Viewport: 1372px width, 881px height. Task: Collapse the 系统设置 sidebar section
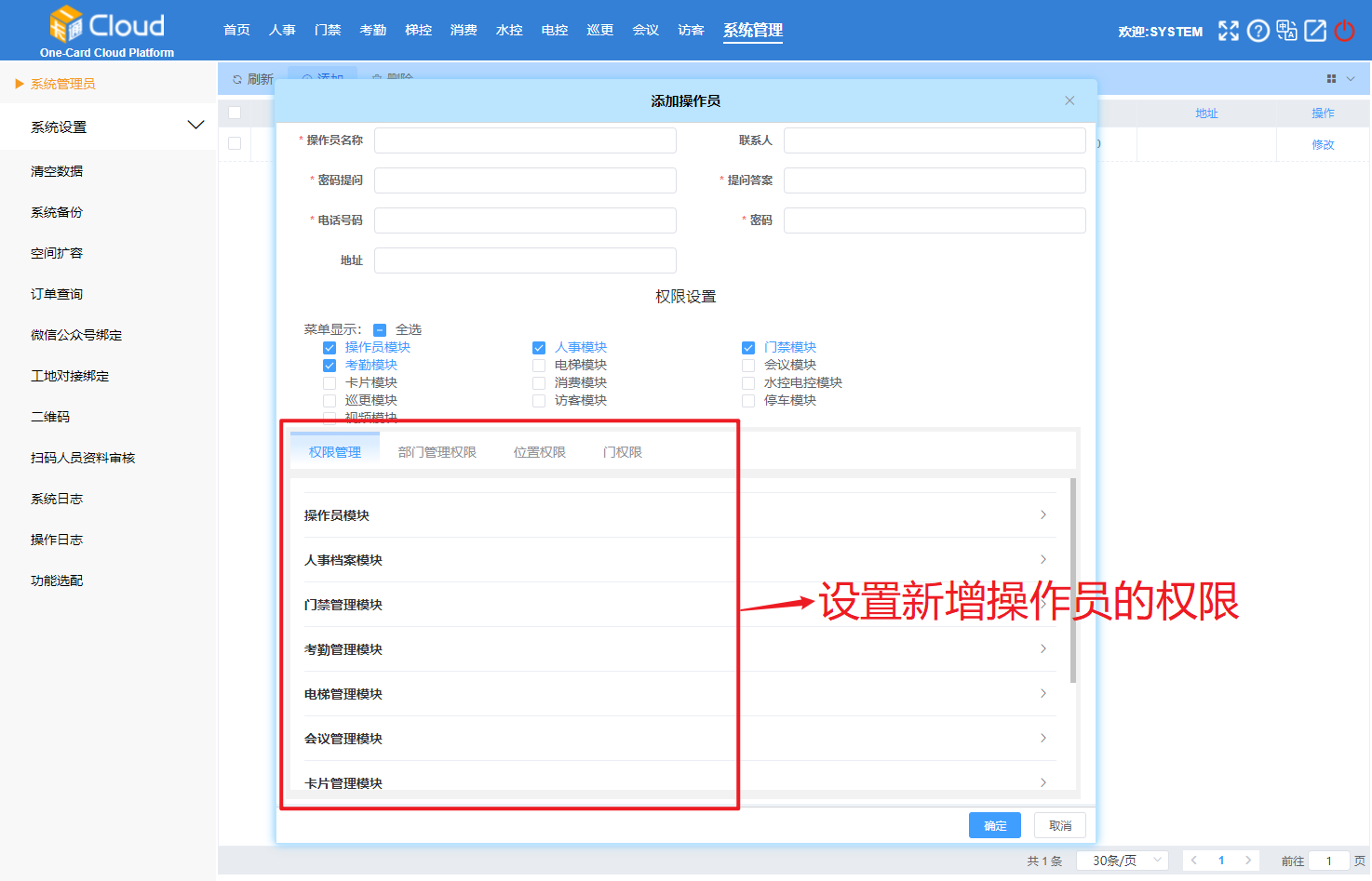coord(195,126)
